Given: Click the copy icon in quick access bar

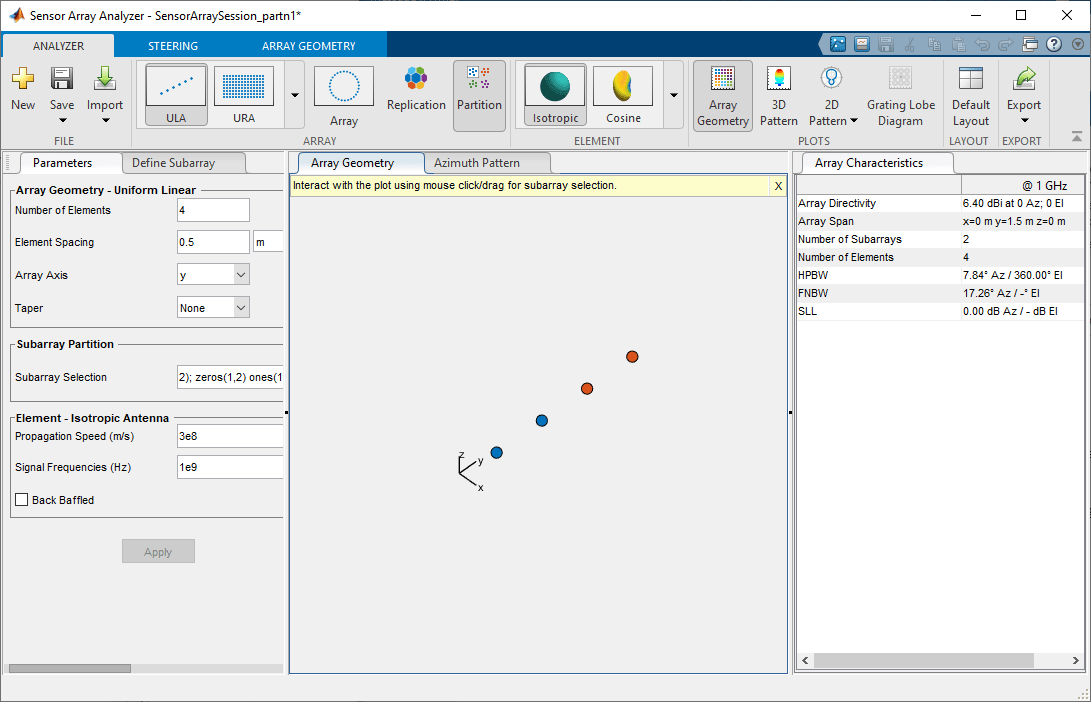Looking at the screenshot, I should (934, 45).
